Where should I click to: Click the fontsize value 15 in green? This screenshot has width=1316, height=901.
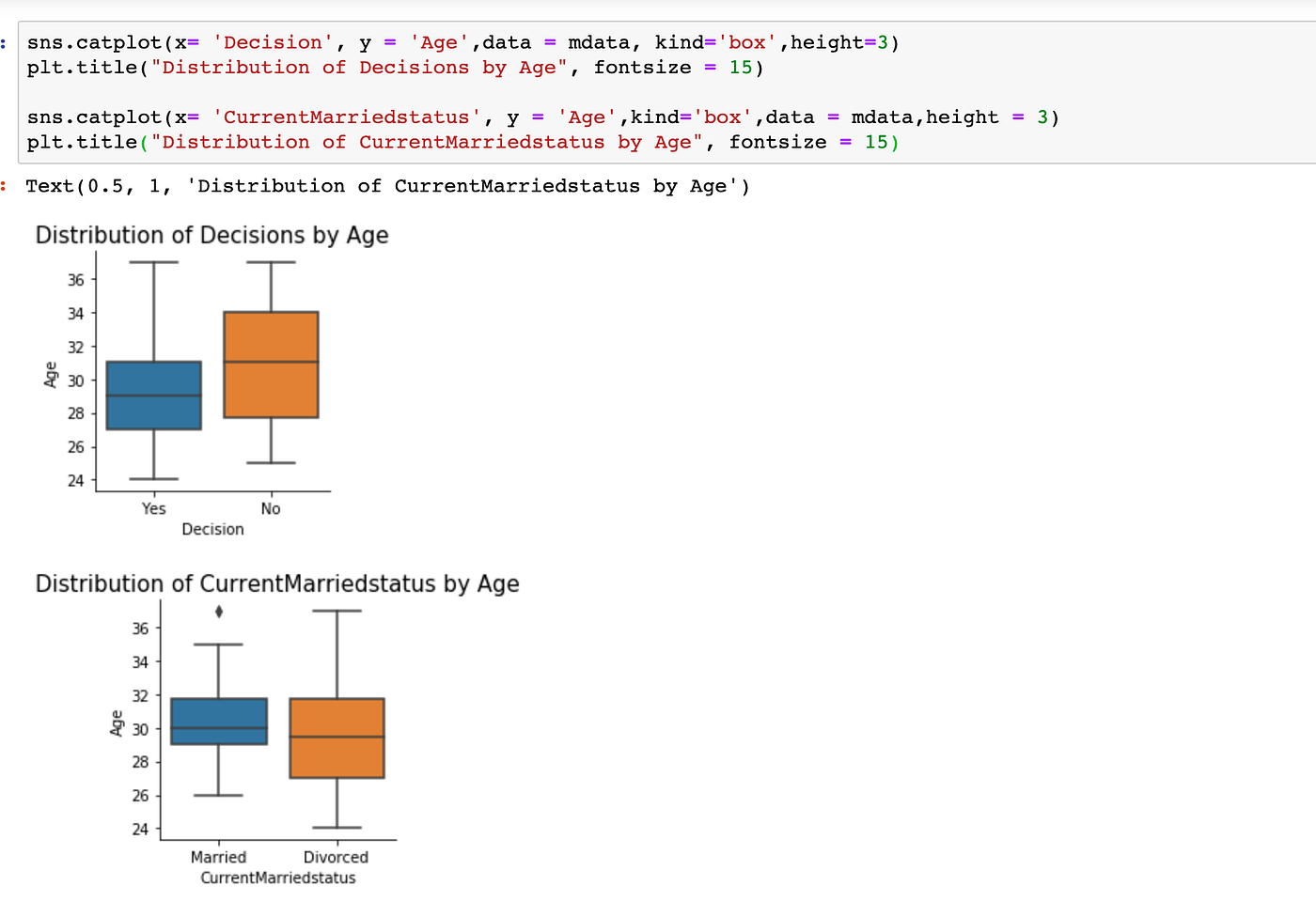click(741, 67)
